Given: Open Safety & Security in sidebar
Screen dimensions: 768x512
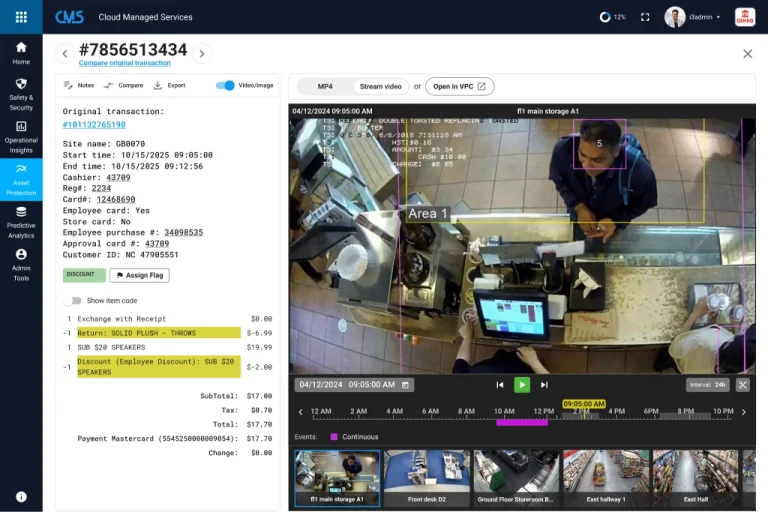Looking at the screenshot, I should [21, 94].
